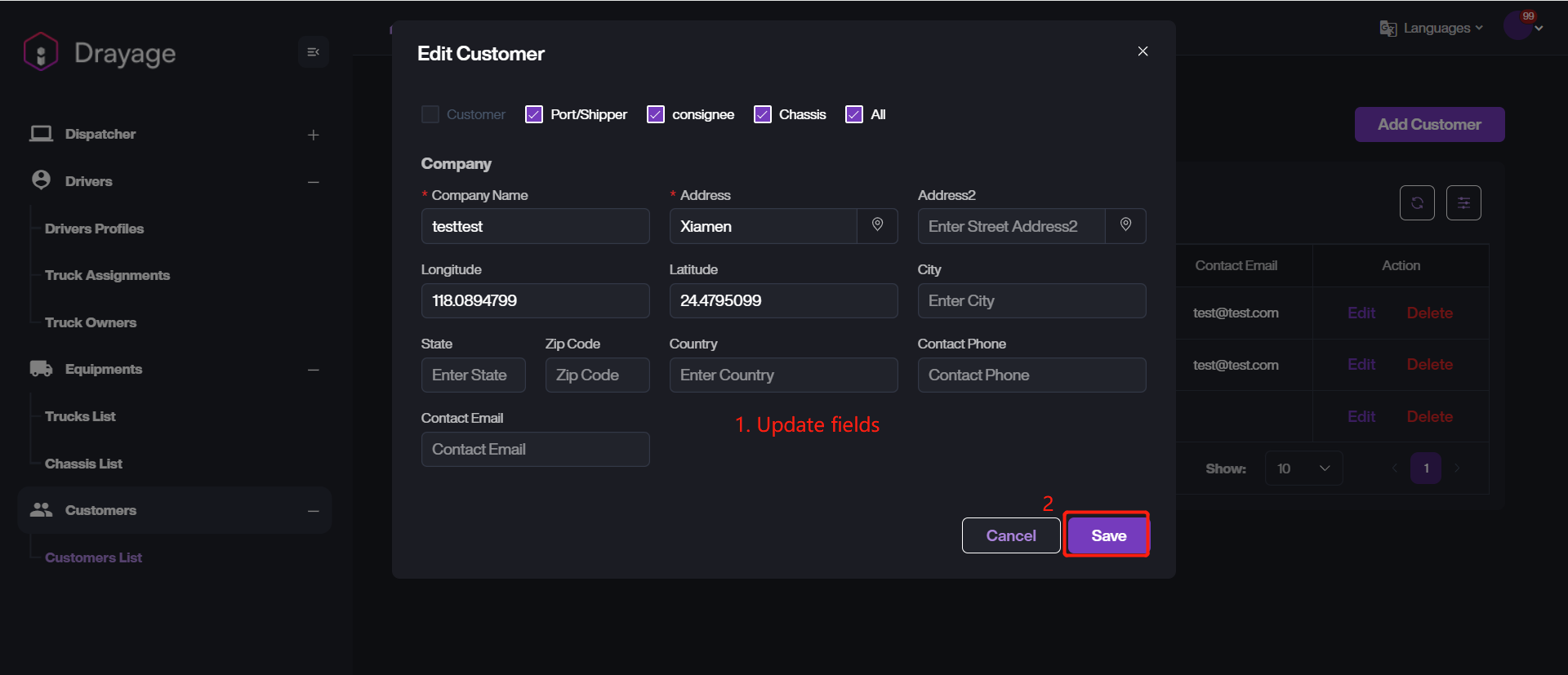Click the table refresh icon
This screenshot has width=1568, height=675.
tap(1417, 203)
